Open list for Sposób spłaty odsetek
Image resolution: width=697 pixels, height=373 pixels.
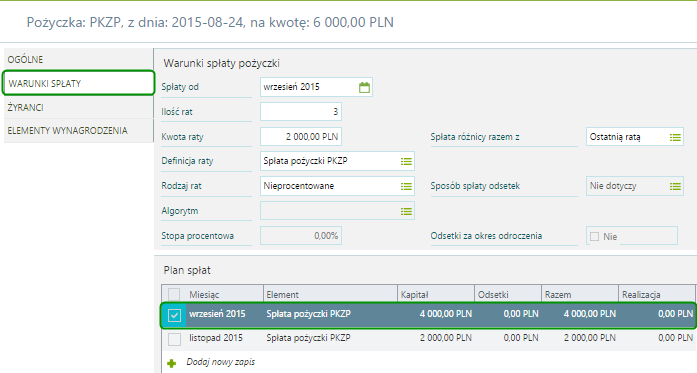pyautogui.click(x=675, y=186)
